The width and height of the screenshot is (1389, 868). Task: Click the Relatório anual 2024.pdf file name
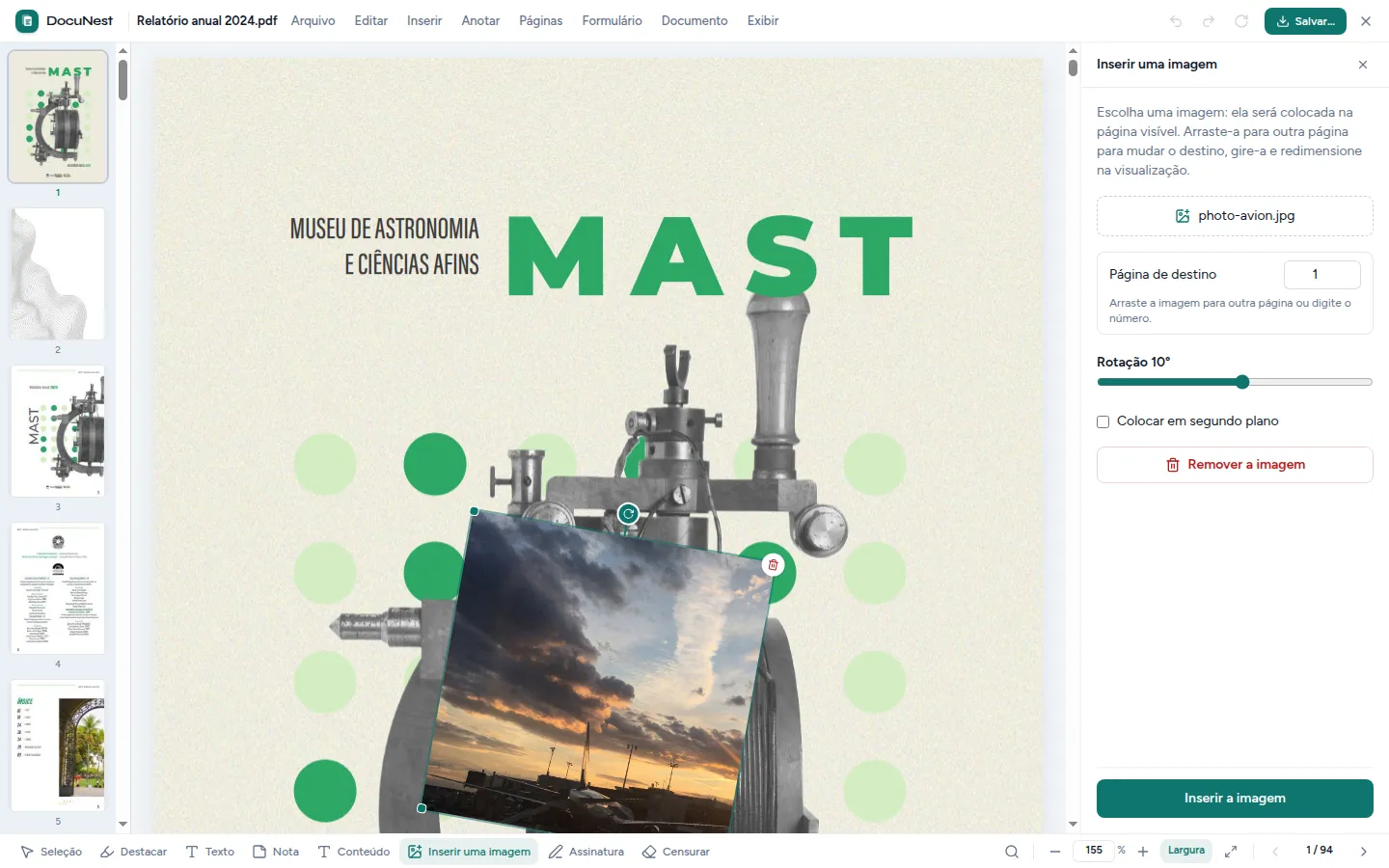[207, 20]
